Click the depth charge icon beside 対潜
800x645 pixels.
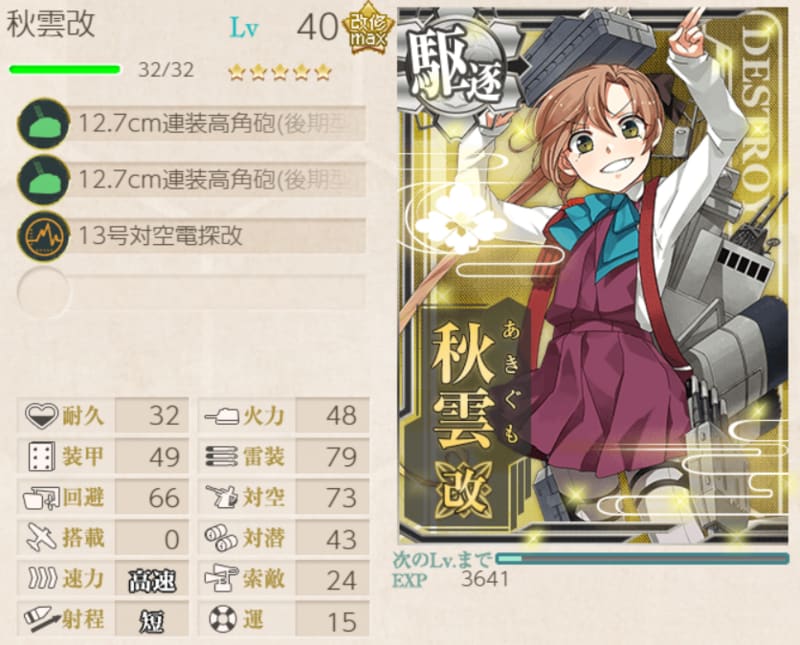click(x=221, y=538)
